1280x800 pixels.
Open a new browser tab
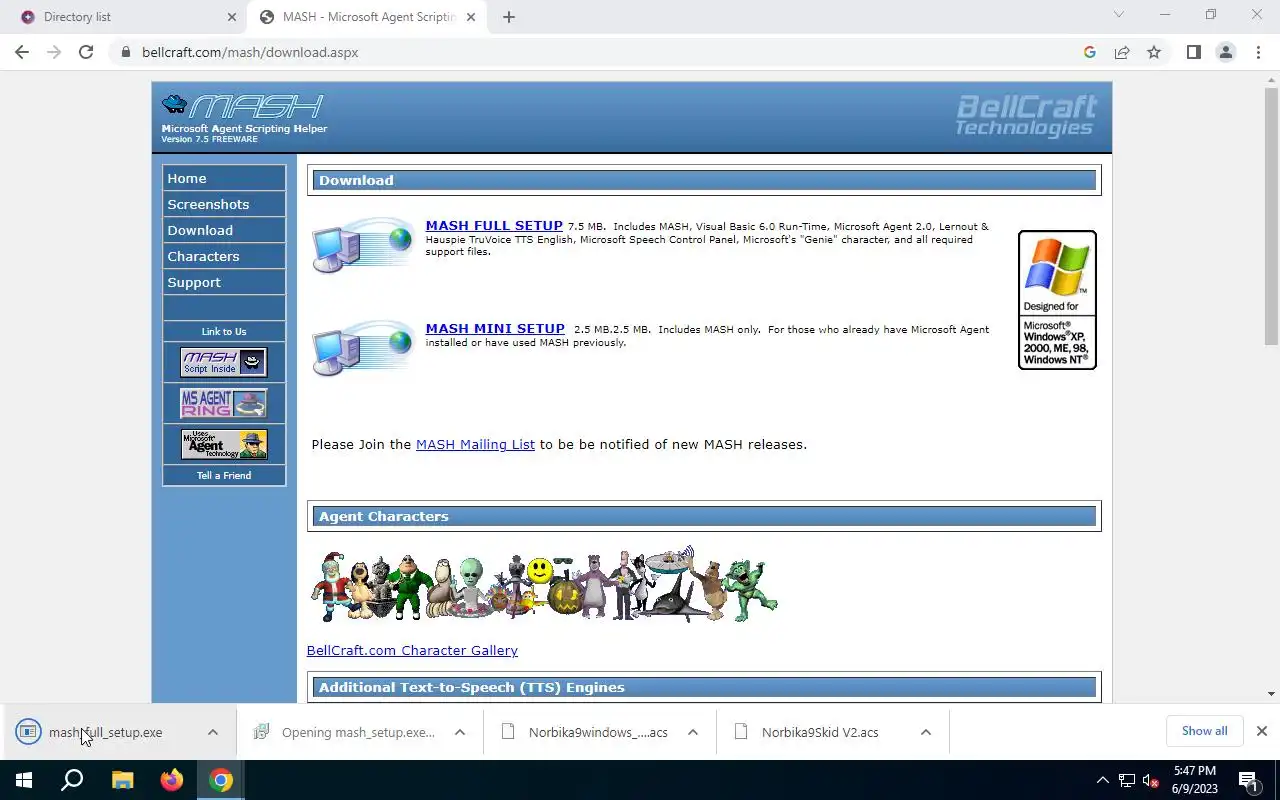point(509,17)
